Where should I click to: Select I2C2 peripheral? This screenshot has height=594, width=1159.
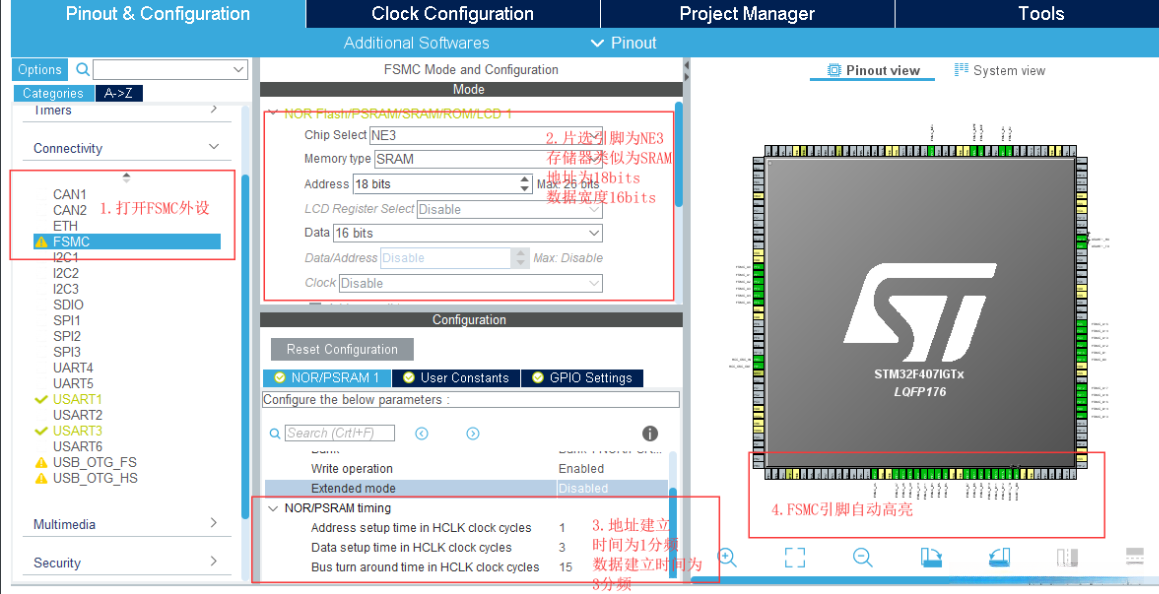[65, 273]
